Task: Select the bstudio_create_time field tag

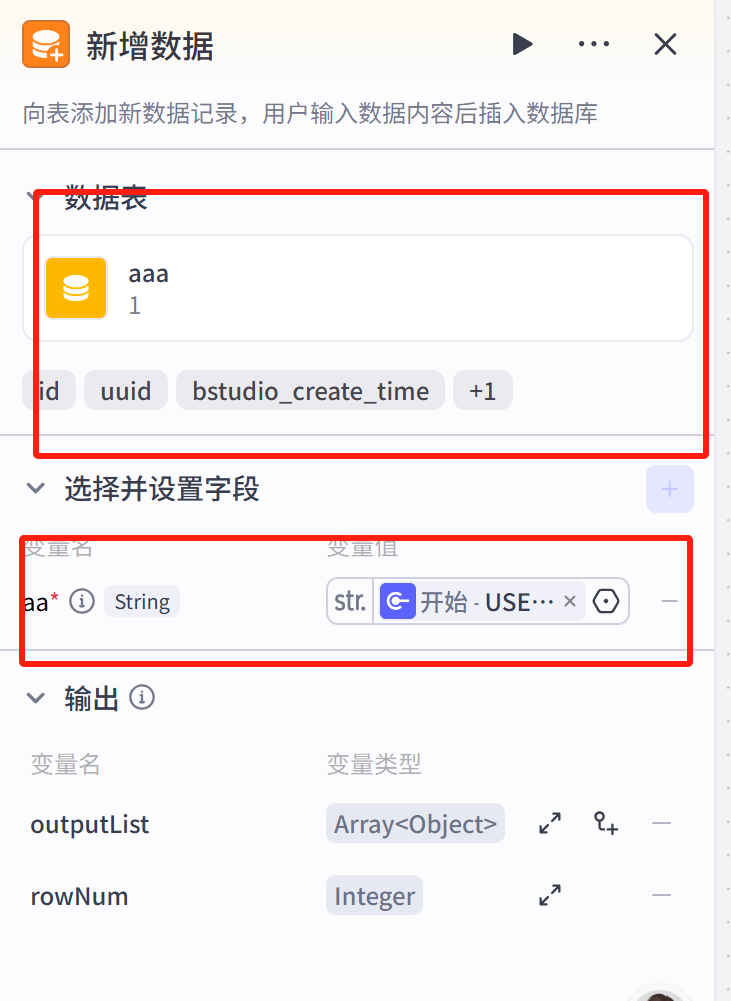Action: coord(310,391)
